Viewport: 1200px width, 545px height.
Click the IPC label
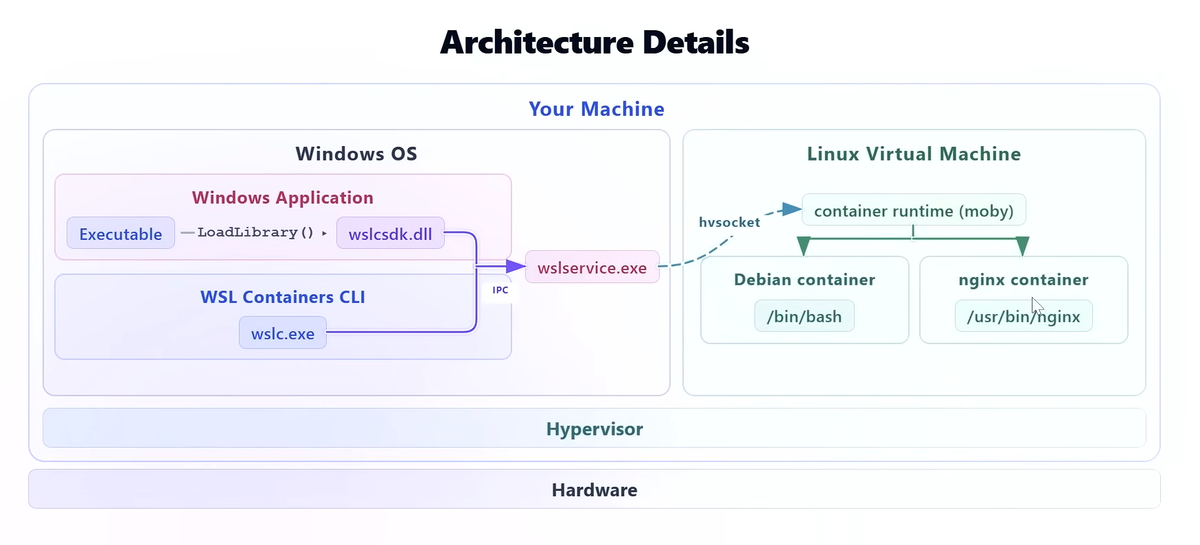500,290
